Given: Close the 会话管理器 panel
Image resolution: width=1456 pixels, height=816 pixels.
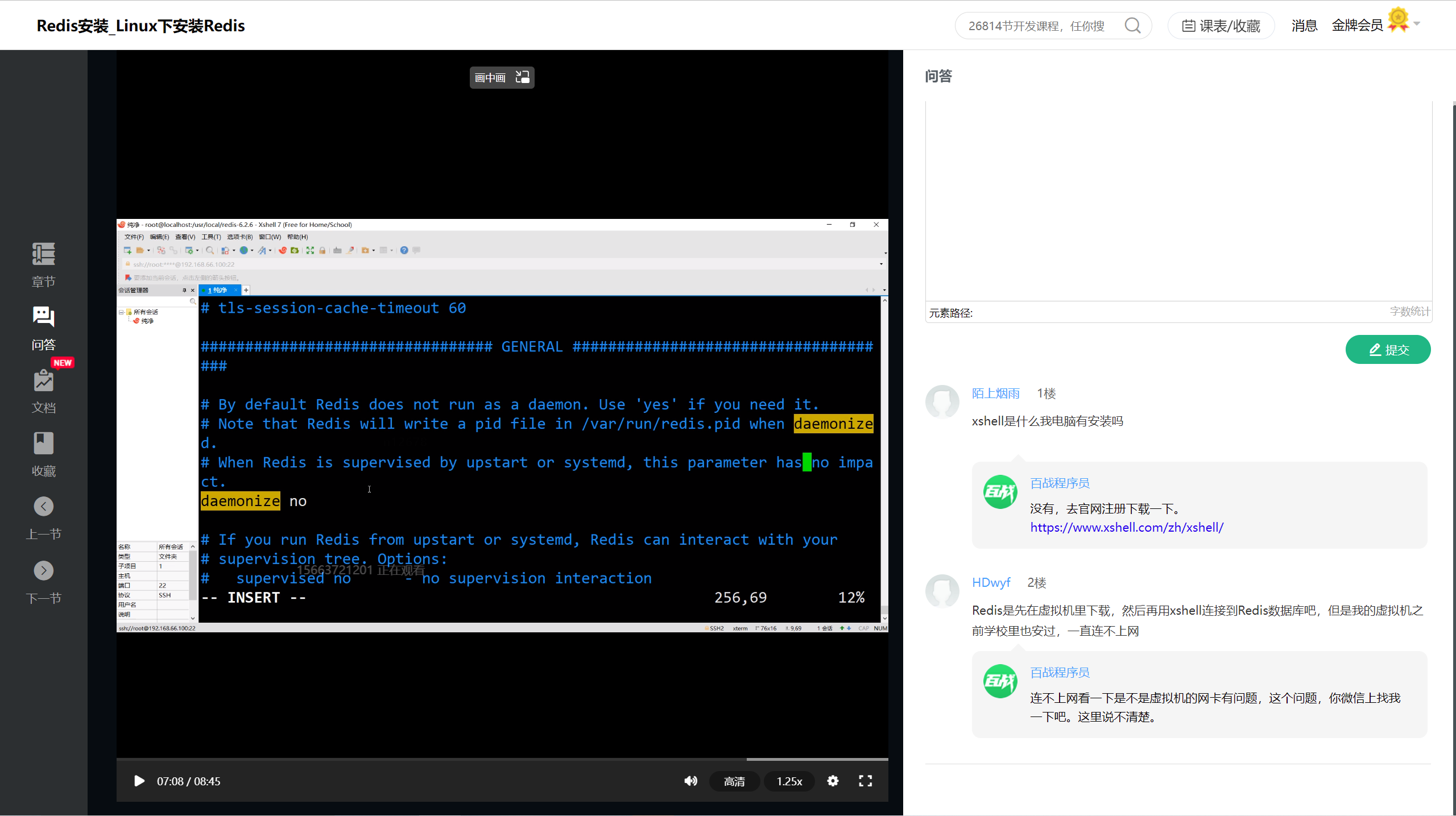Looking at the screenshot, I should tap(192, 290).
